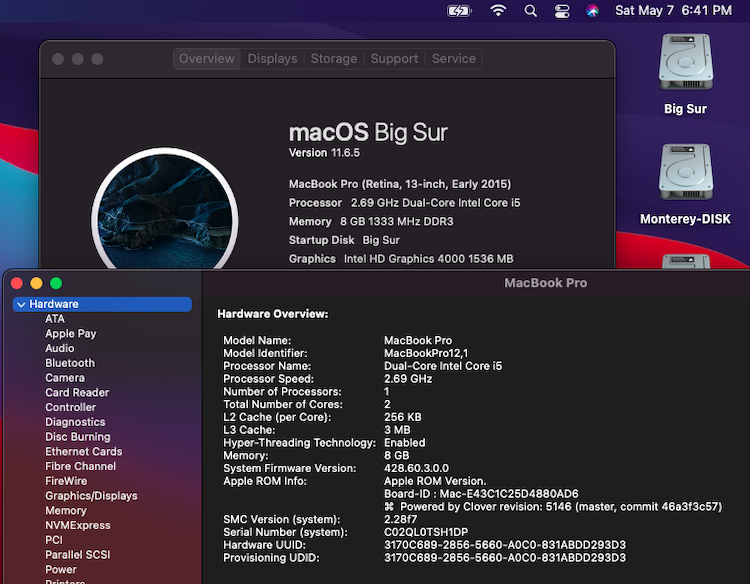Select PCI in the sidebar
Image resolution: width=750 pixels, height=584 pixels.
[54, 540]
